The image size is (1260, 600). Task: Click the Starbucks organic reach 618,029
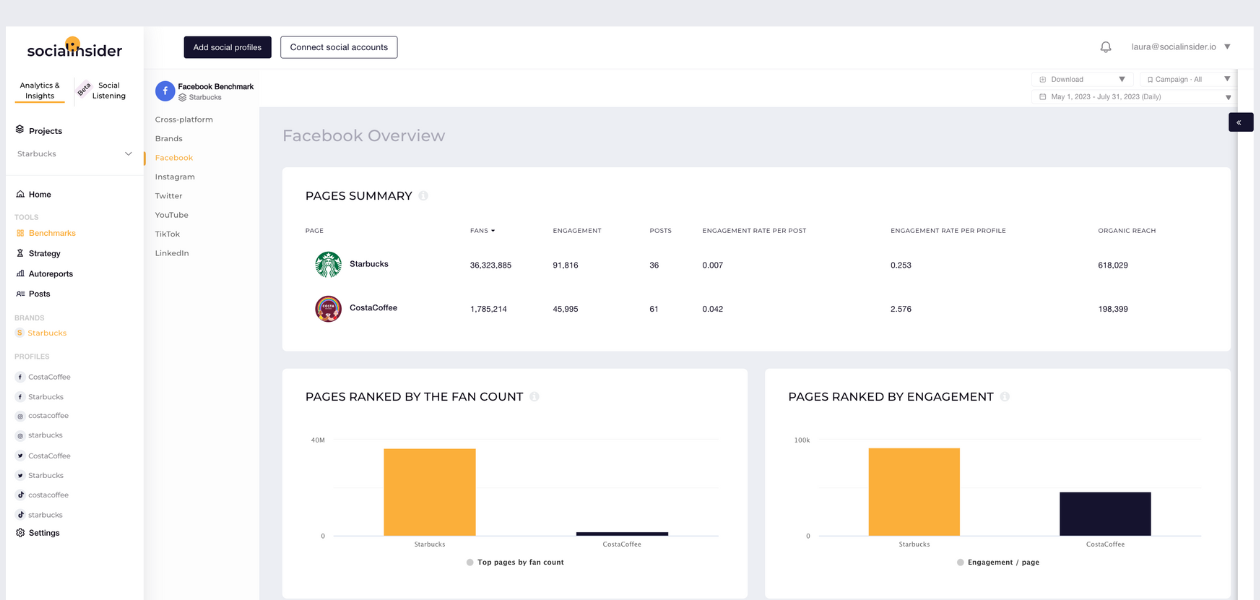click(x=1113, y=266)
